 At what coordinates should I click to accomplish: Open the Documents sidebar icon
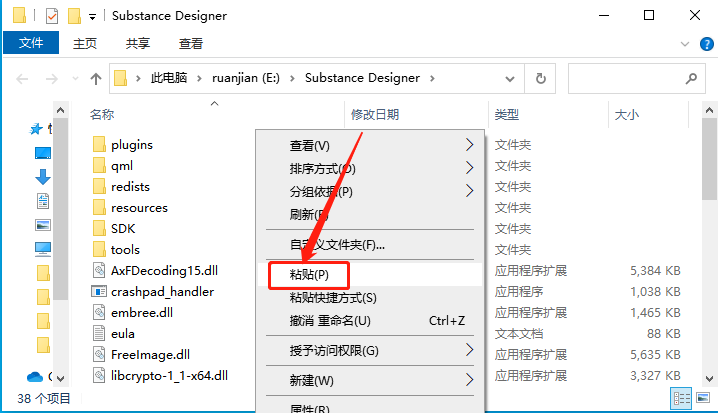click(43, 201)
